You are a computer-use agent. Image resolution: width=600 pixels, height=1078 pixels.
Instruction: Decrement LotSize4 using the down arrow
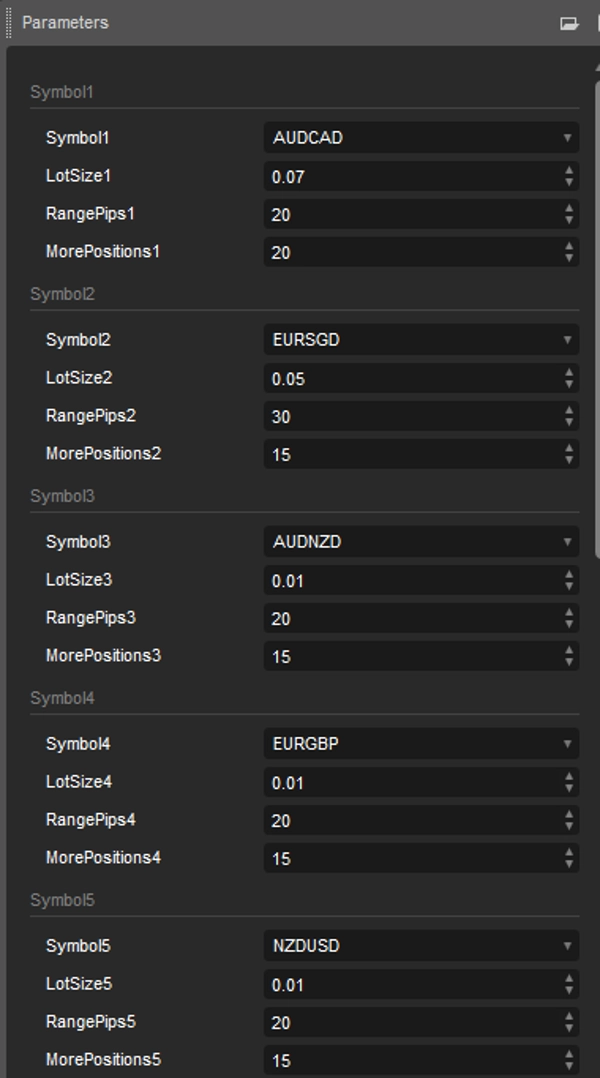tap(569, 785)
